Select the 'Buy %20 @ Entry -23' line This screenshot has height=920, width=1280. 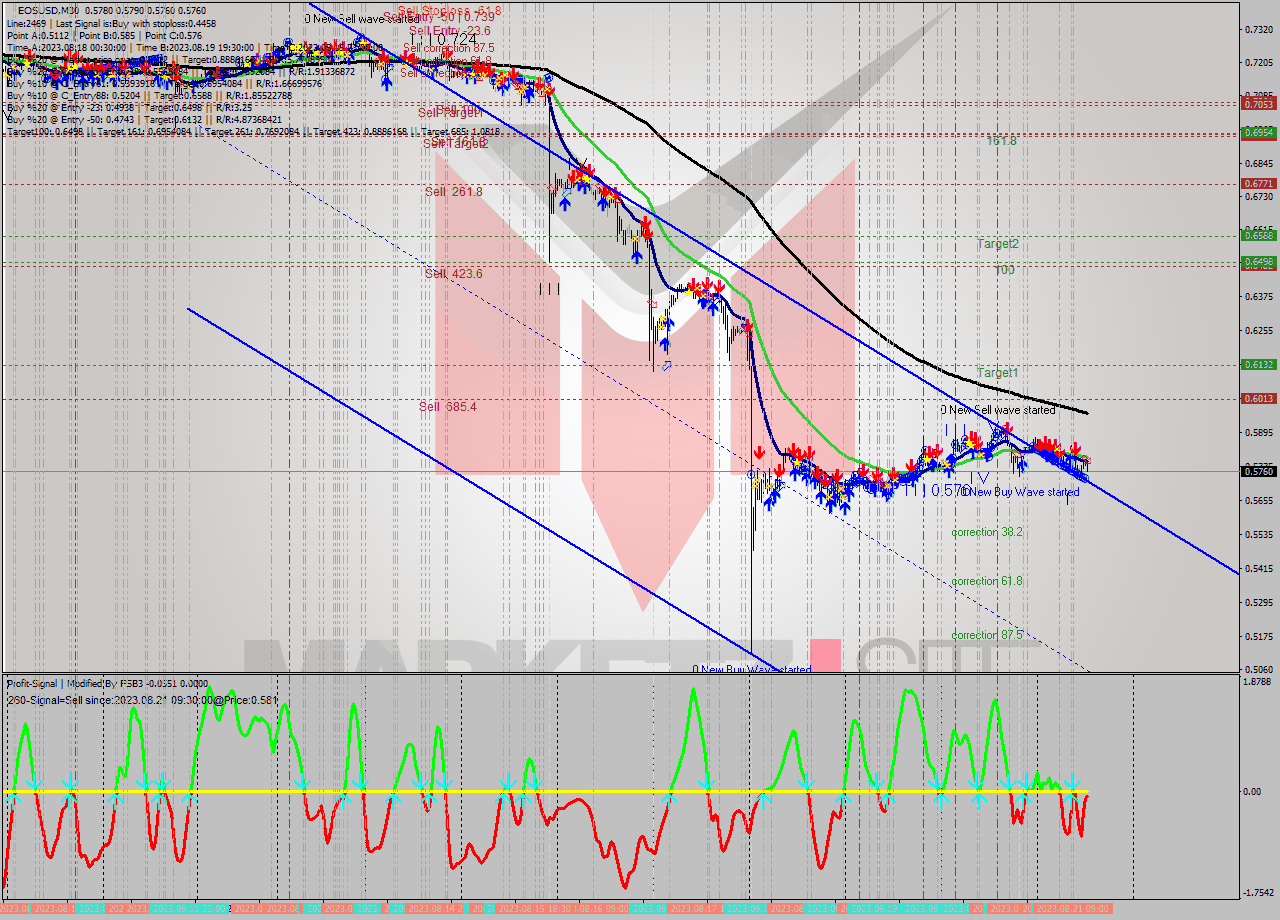coord(128,107)
